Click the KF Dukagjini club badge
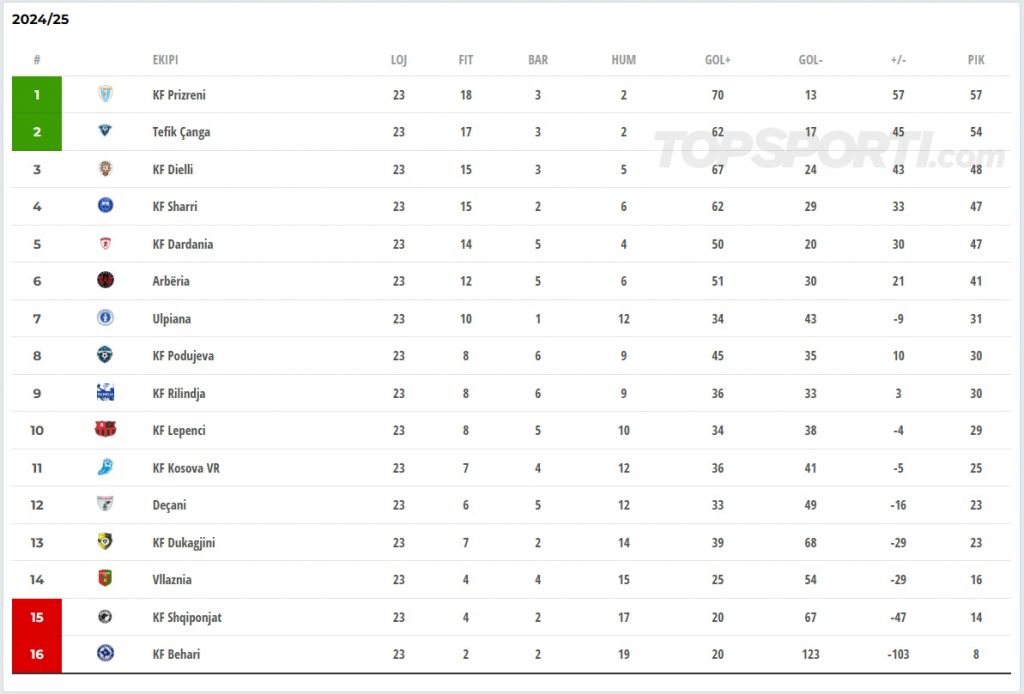1024x694 pixels. 105,542
